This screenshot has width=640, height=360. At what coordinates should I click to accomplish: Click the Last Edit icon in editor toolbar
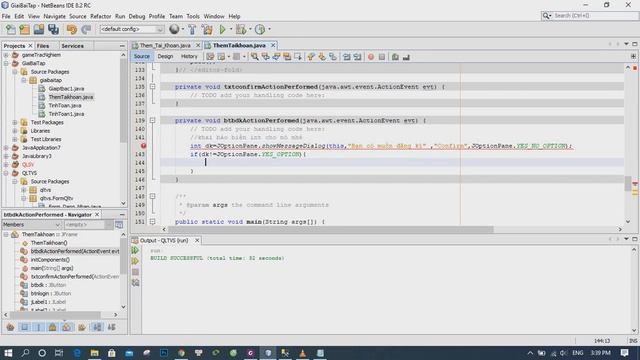[210, 57]
